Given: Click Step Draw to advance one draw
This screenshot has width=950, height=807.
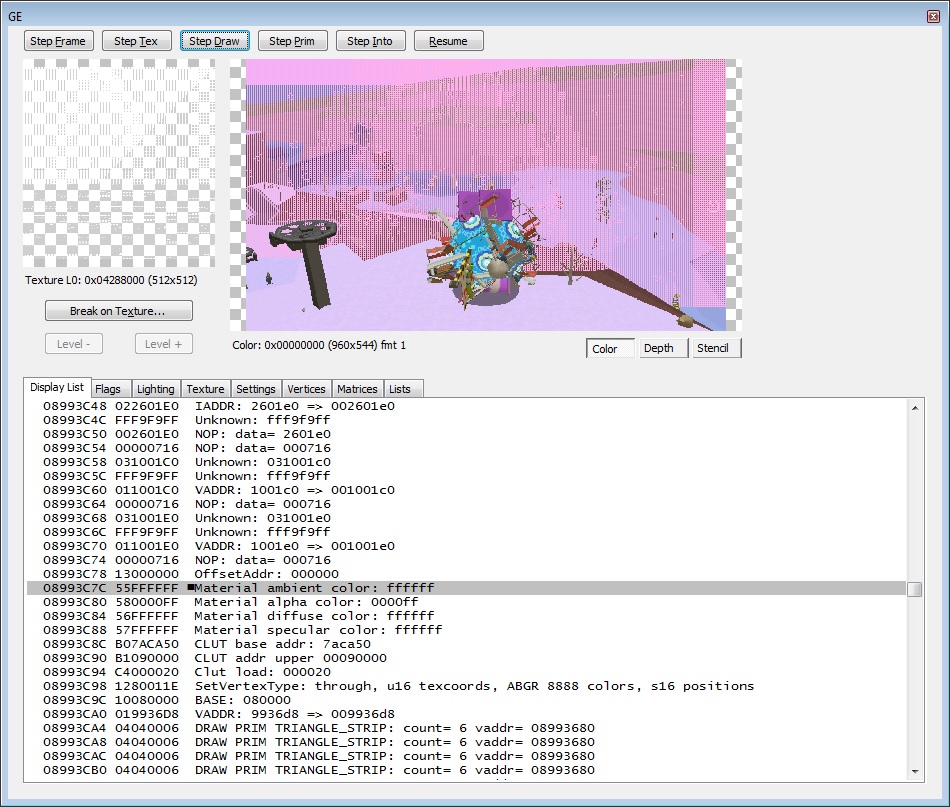Looking at the screenshot, I should (214, 41).
